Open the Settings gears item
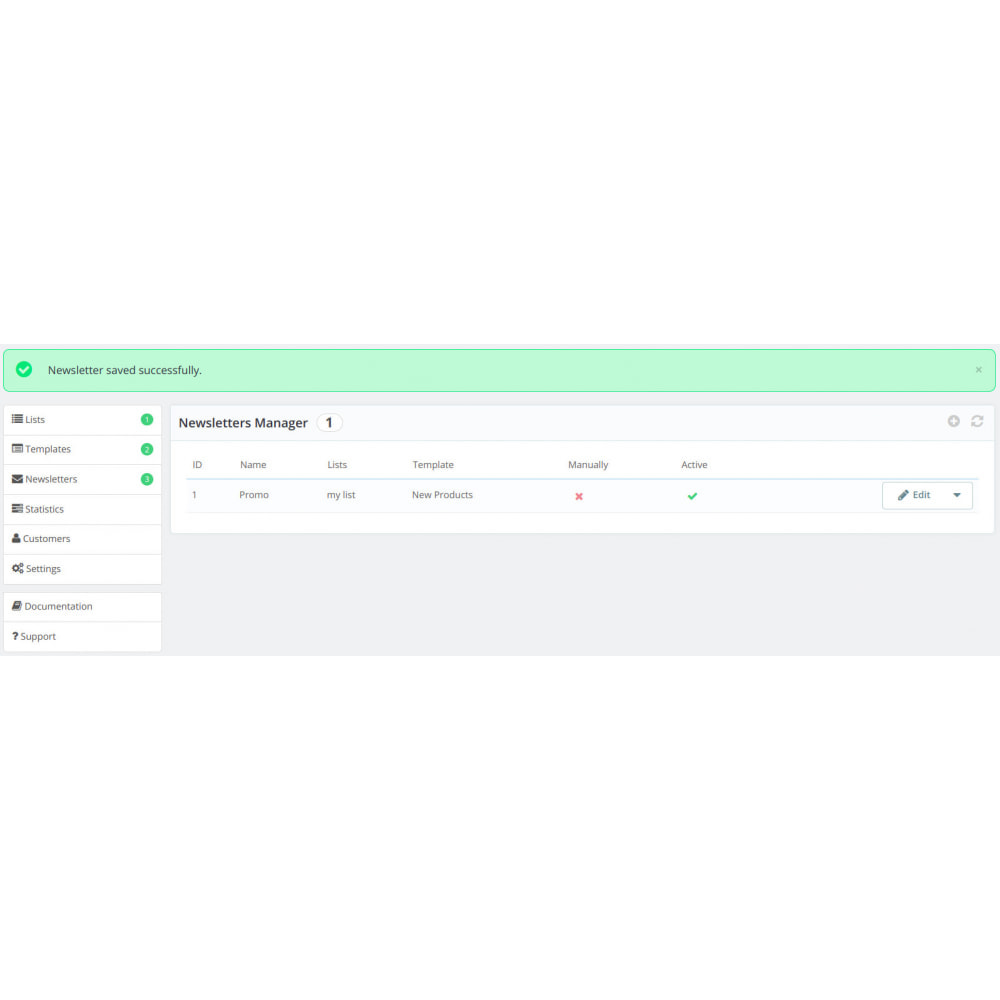 (x=43, y=569)
